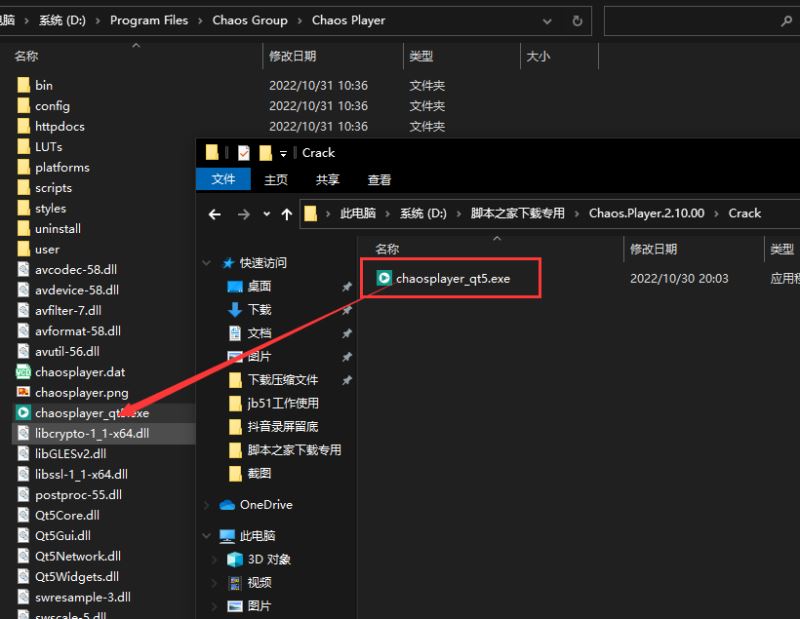
Task: Expand the 视频 tree node
Action: 214,583
